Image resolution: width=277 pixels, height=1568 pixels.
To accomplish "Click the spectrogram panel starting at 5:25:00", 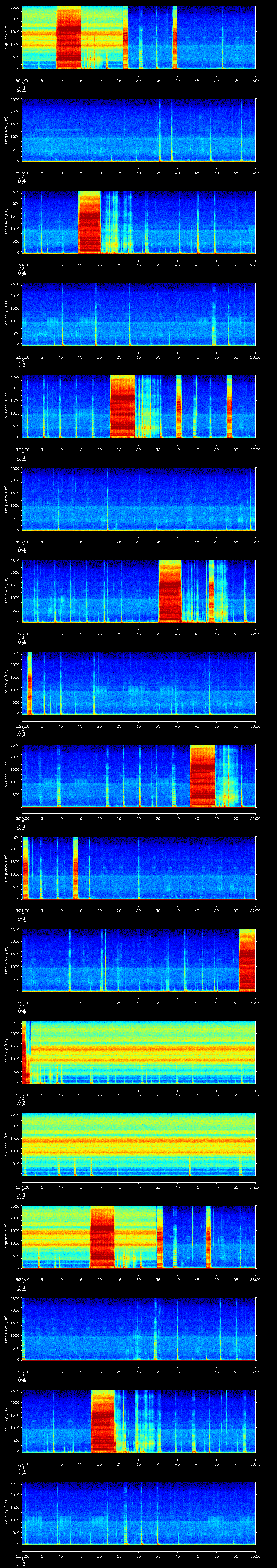I will point(138,315).
